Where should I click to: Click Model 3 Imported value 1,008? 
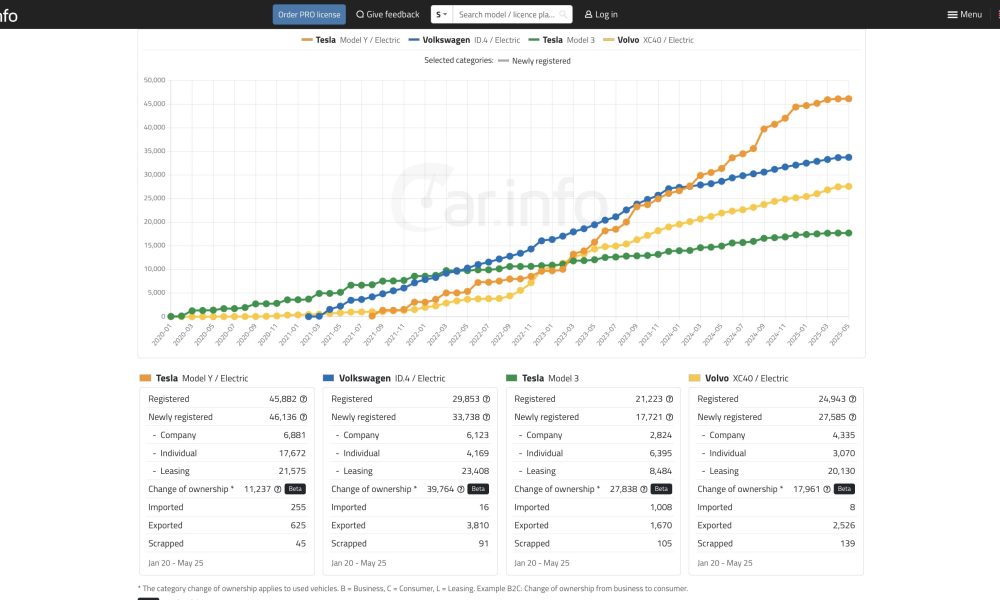click(x=661, y=508)
